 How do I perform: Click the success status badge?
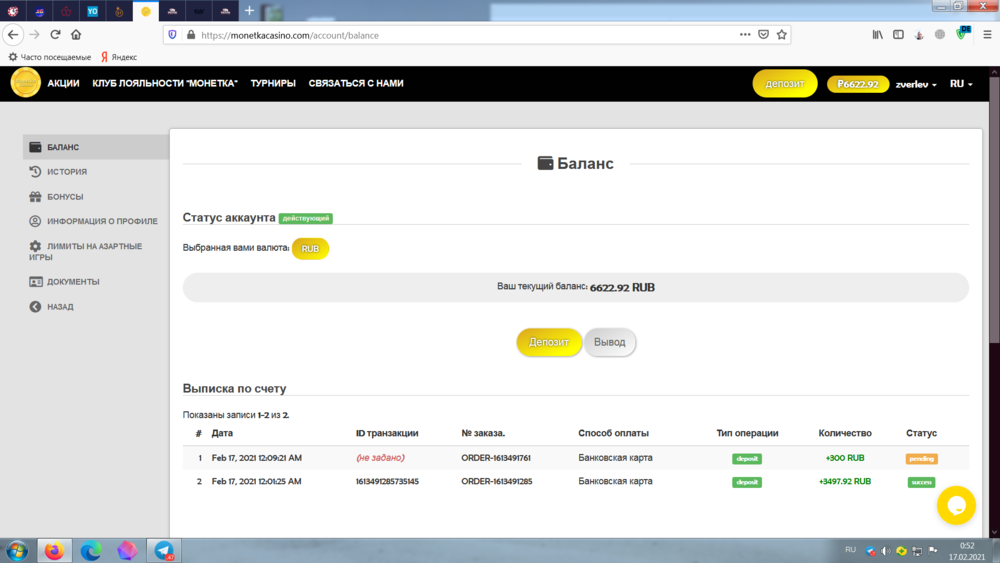[922, 482]
